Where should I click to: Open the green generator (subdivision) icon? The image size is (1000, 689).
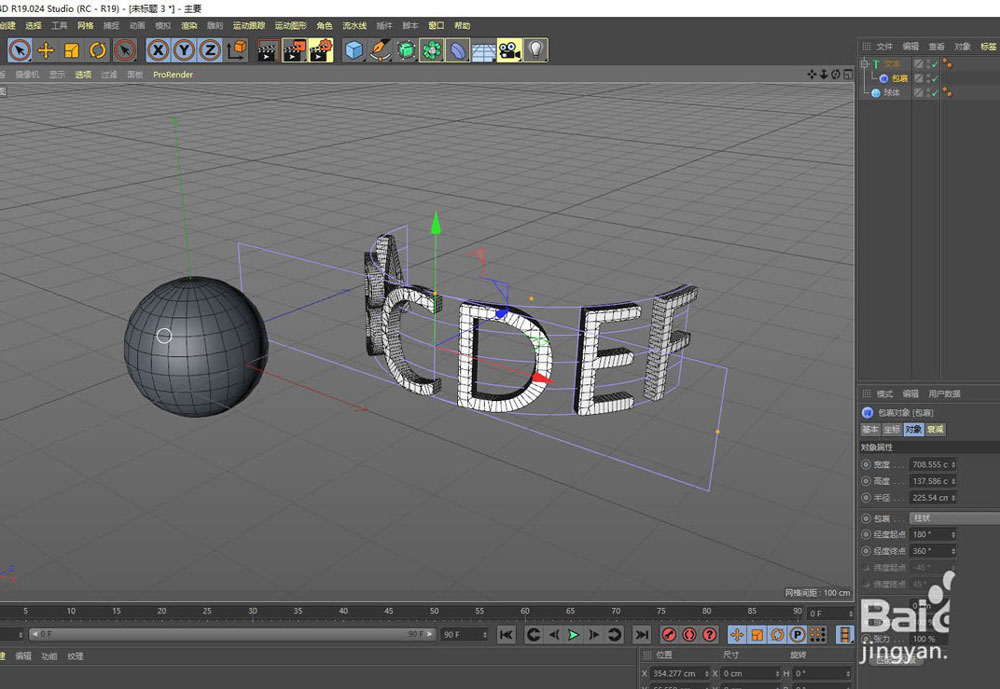click(x=406, y=50)
